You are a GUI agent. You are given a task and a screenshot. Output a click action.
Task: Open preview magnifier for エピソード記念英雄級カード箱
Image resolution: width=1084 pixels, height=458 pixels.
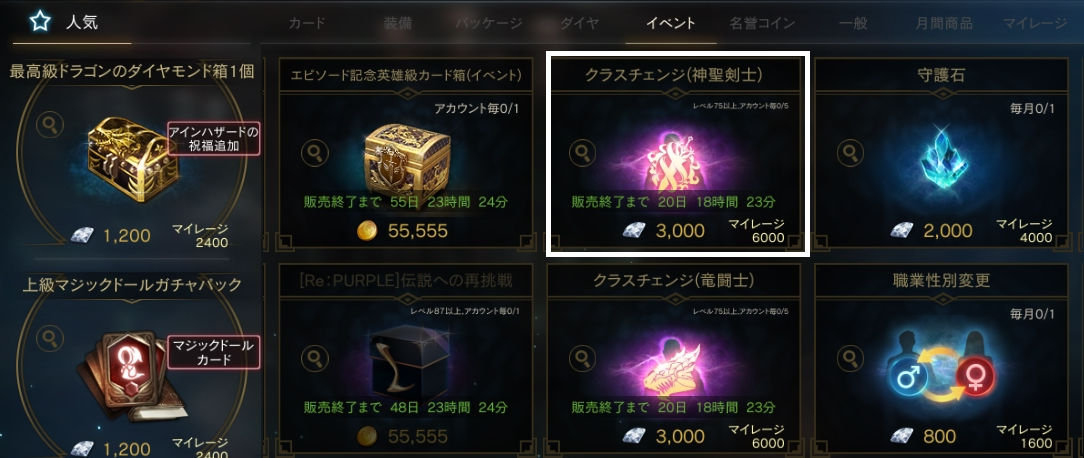[315, 152]
